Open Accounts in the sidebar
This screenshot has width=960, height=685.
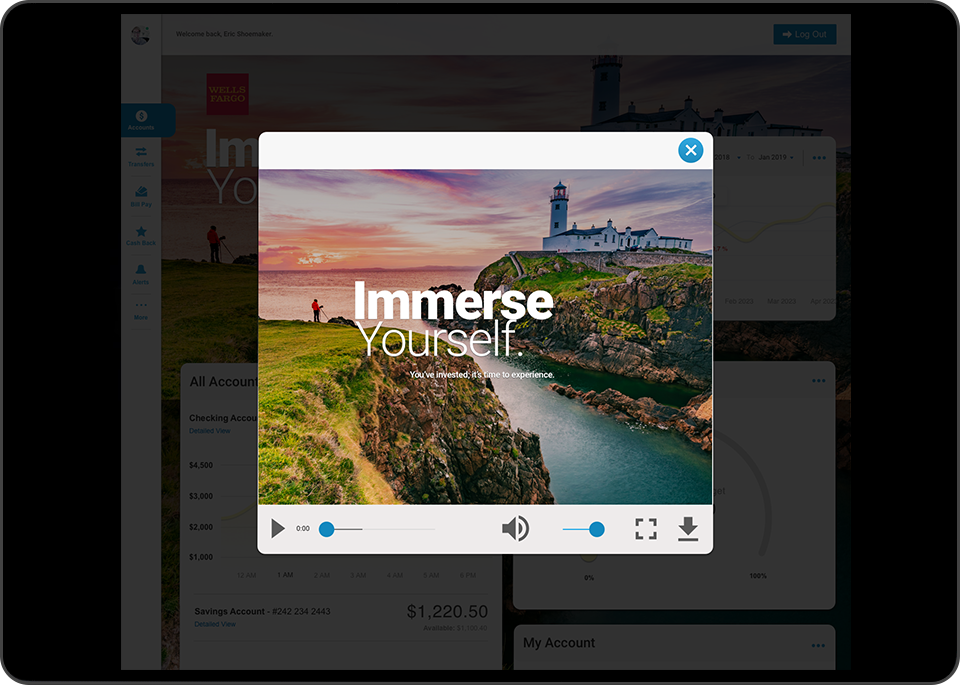(x=141, y=120)
